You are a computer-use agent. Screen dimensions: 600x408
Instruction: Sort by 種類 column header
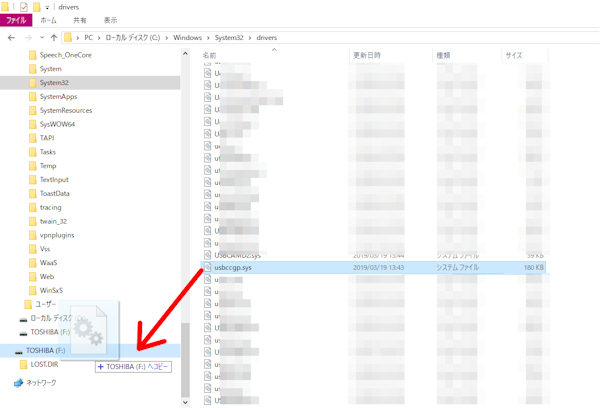coord(443,55)
